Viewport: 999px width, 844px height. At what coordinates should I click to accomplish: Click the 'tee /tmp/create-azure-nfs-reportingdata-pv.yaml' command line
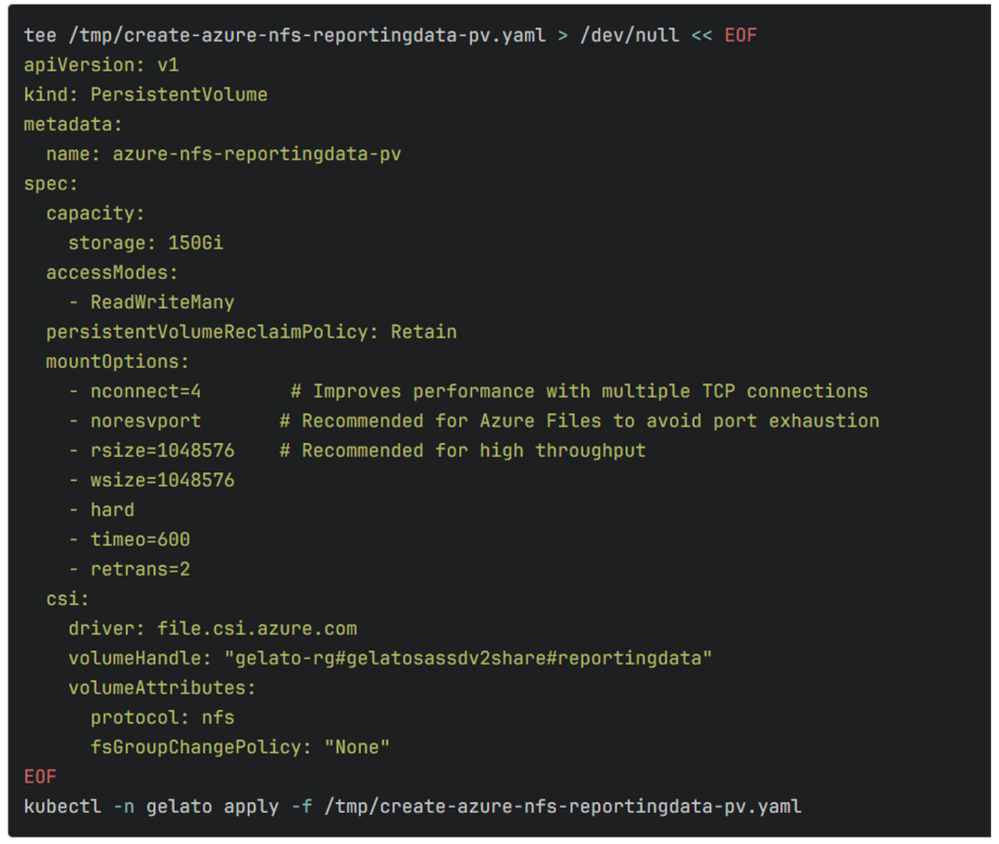pos(390,35)
